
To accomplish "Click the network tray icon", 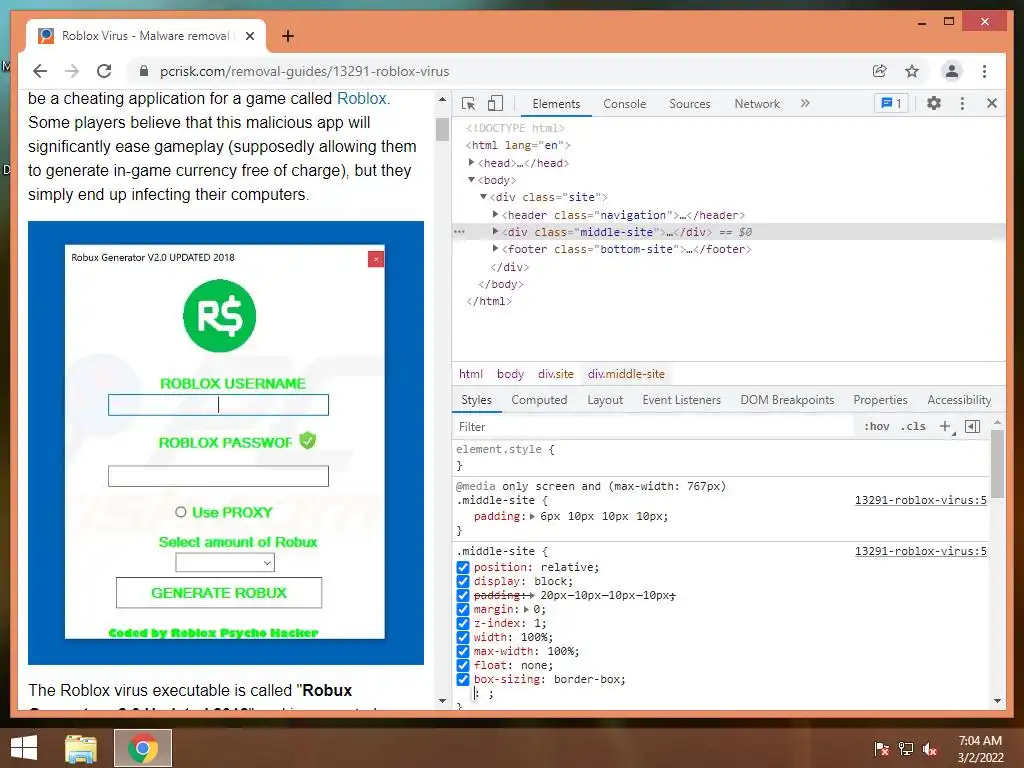I will [x=906, y=748].
